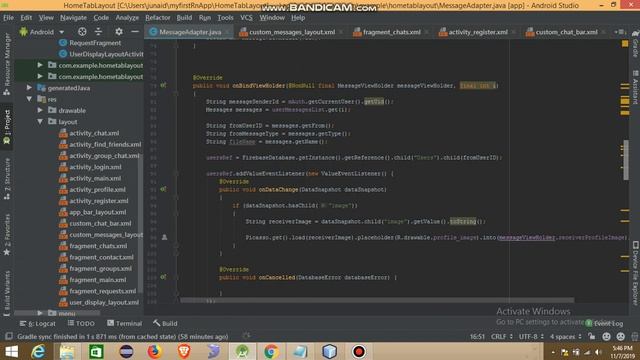Expand the first com.example.hometablayout package
This screenshot has height=360, width=640.
point(40,65)
